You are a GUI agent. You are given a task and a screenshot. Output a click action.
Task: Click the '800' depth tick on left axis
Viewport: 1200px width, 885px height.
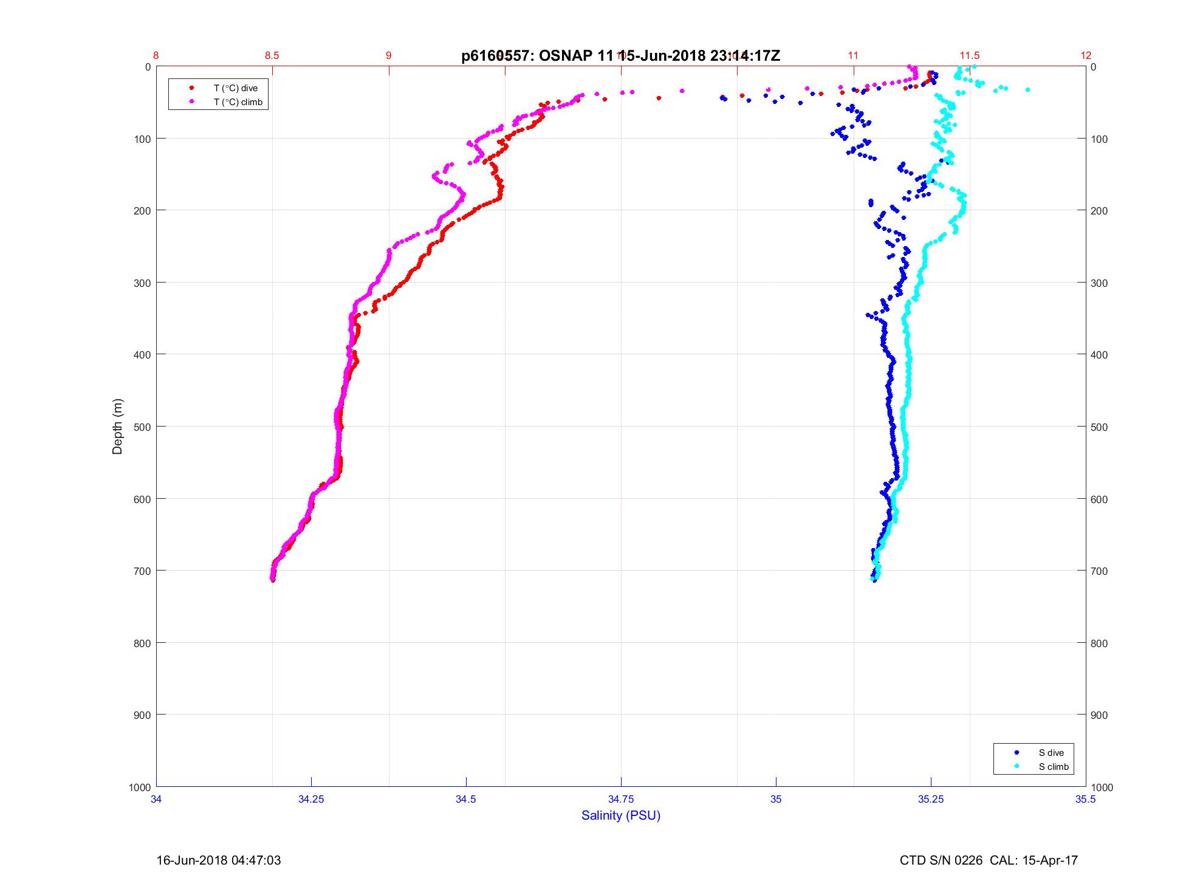(142, 643)
